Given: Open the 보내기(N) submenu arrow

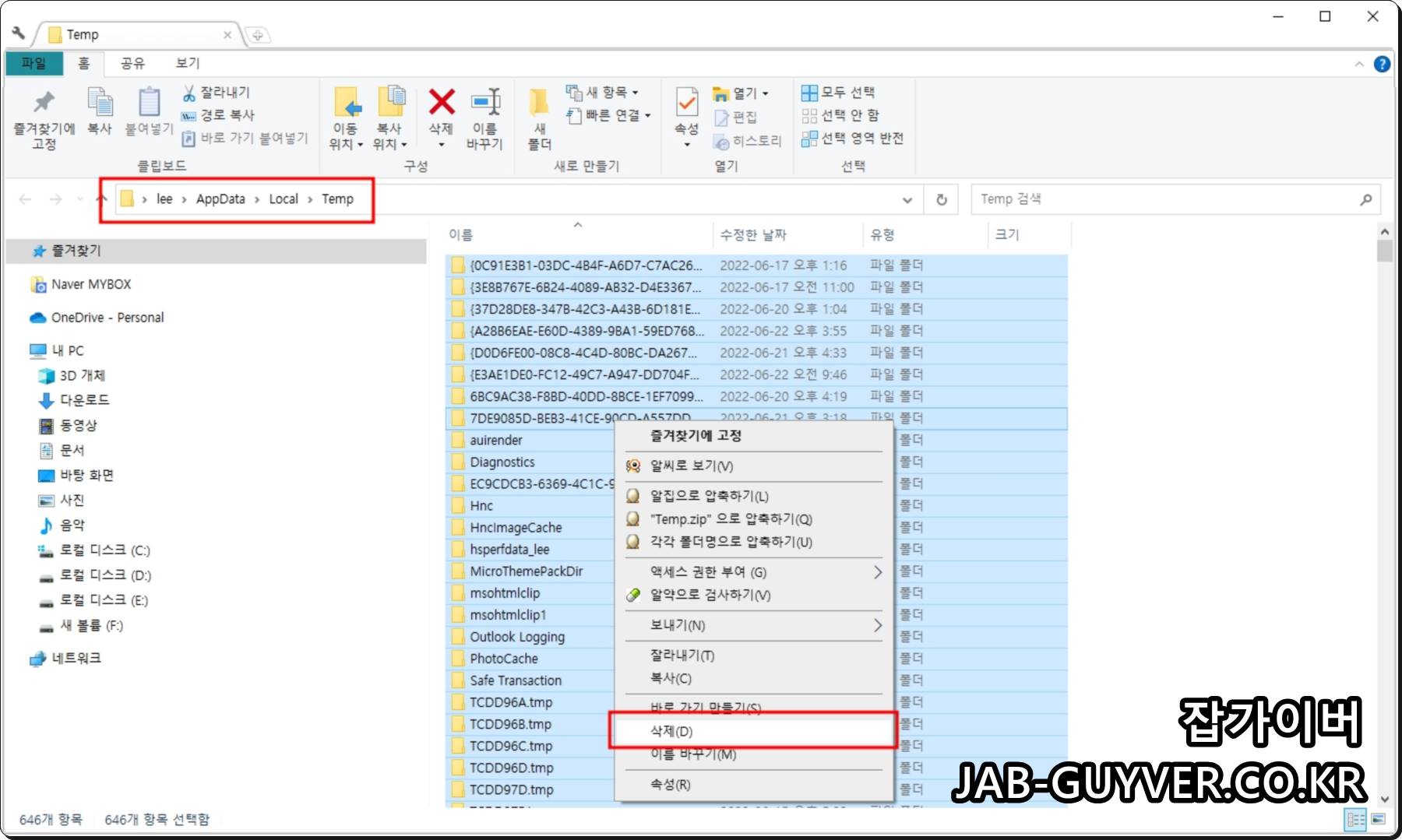Looking at the screenshot, I should (877, 625).
